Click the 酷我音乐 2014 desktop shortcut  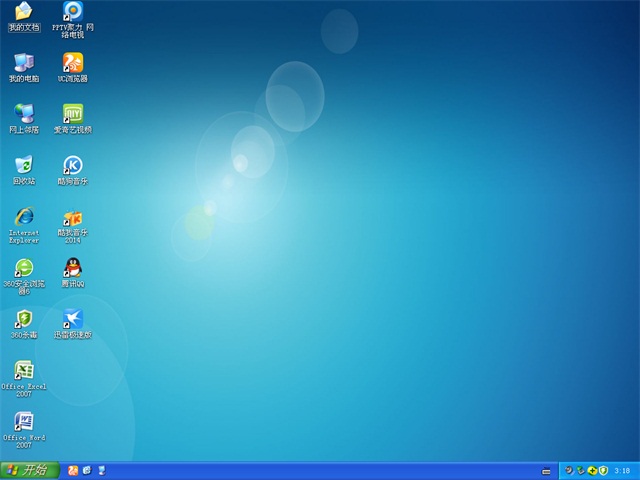[x=72, y=217]
